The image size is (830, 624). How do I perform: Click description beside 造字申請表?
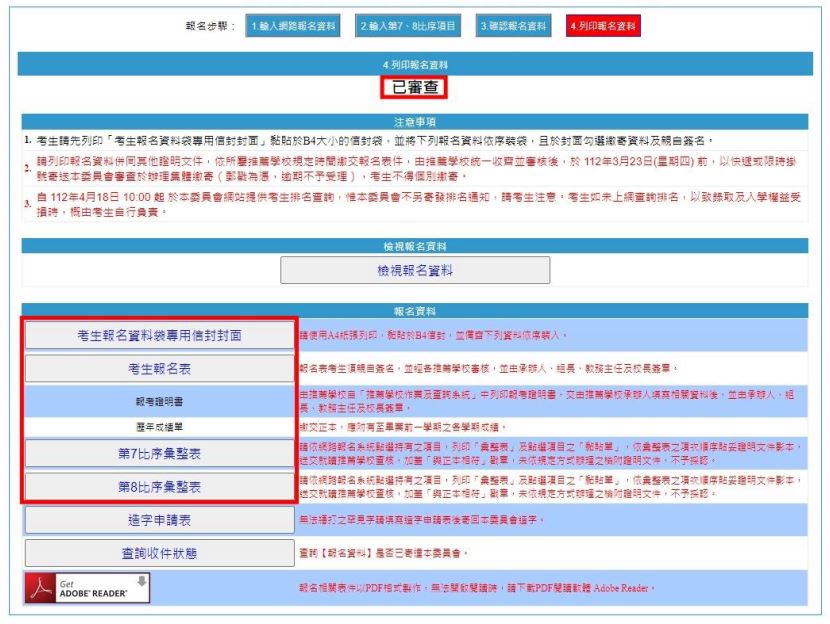[422, 520]
